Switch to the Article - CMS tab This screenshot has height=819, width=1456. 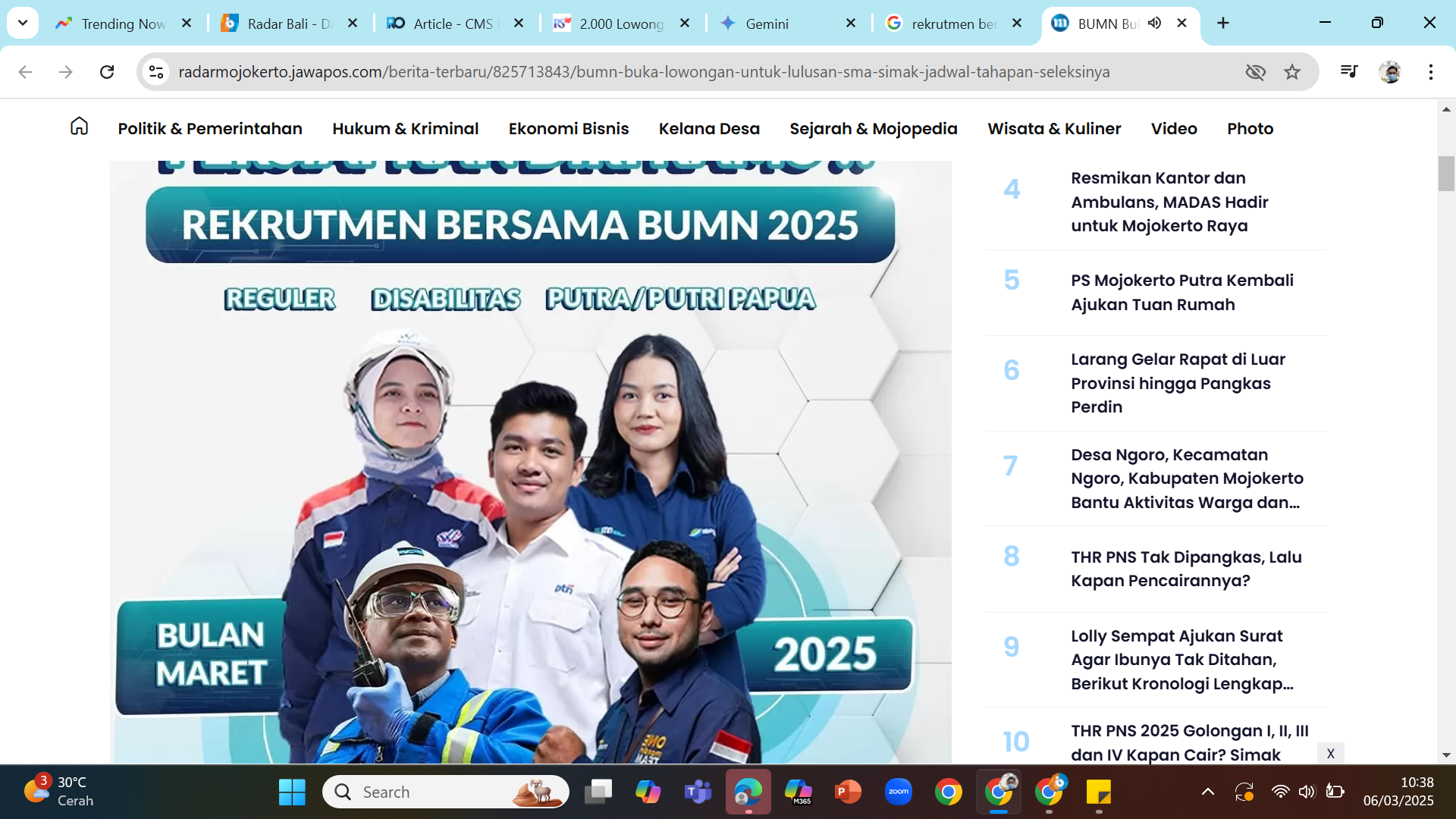(x=453, y=24)
